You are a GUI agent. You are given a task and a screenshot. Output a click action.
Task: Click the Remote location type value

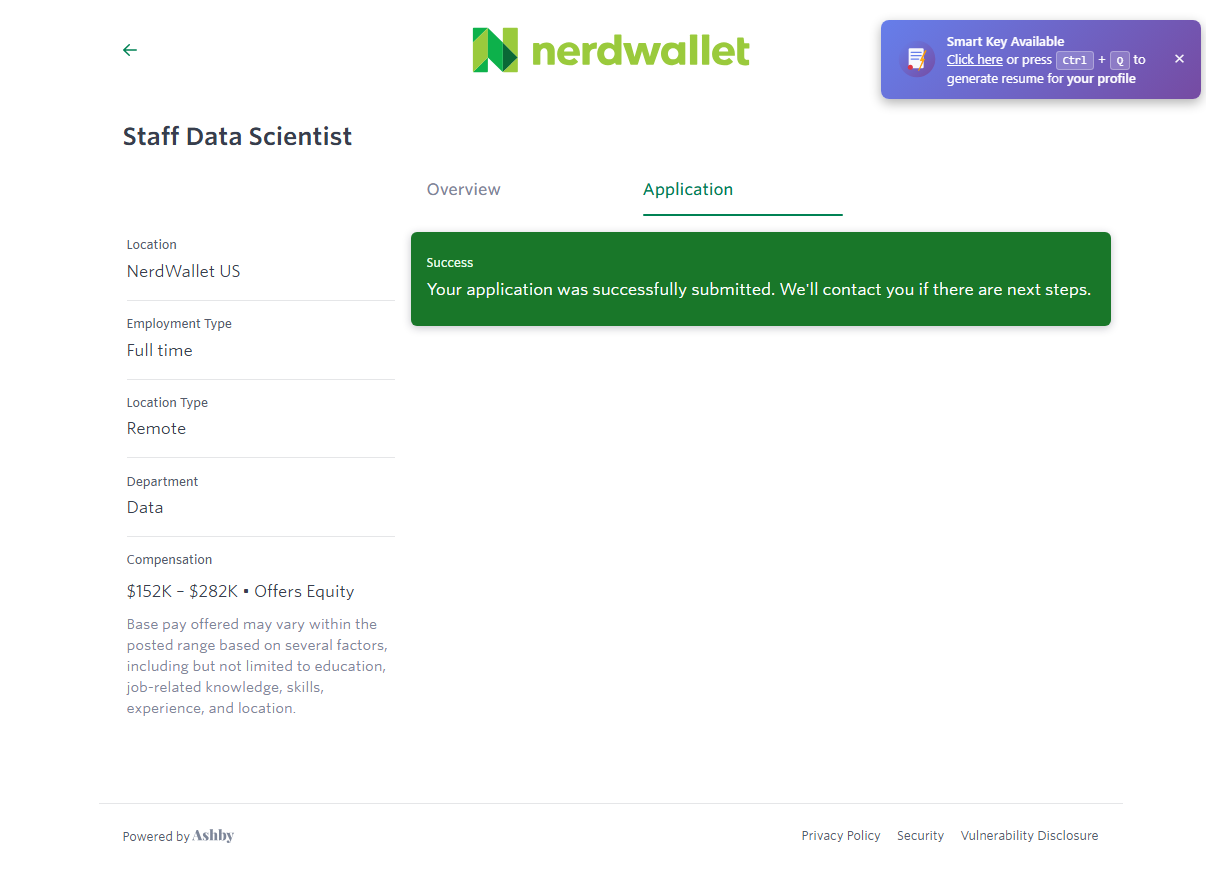point(156,429)
